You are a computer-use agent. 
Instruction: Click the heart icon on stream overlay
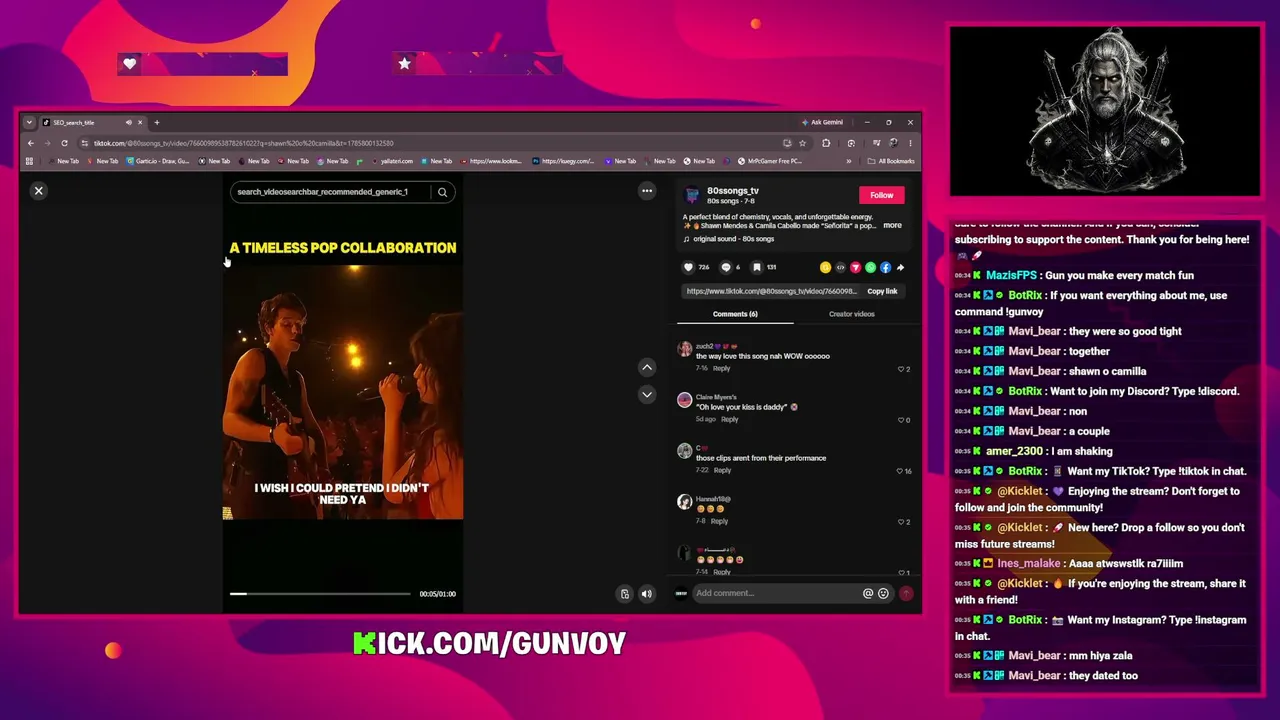coord(129,64)
